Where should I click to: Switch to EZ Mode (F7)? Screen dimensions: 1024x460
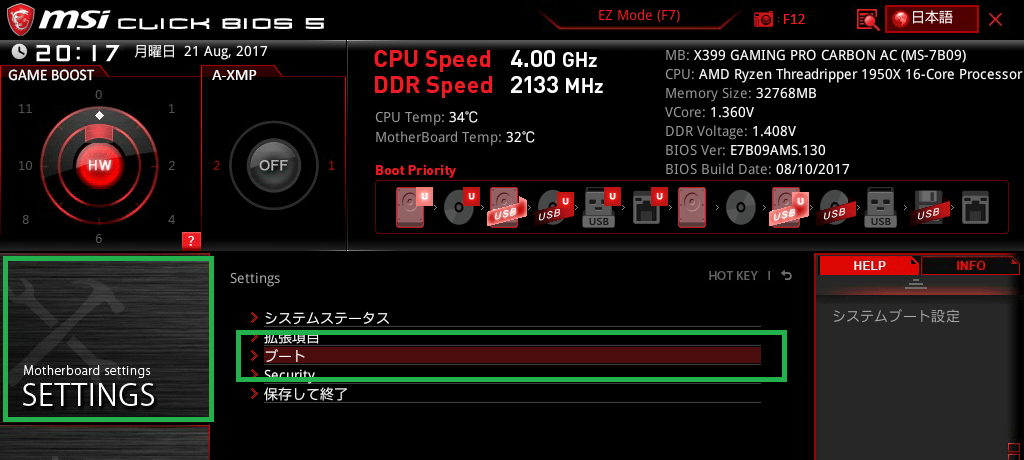click(x=639, y=16)
